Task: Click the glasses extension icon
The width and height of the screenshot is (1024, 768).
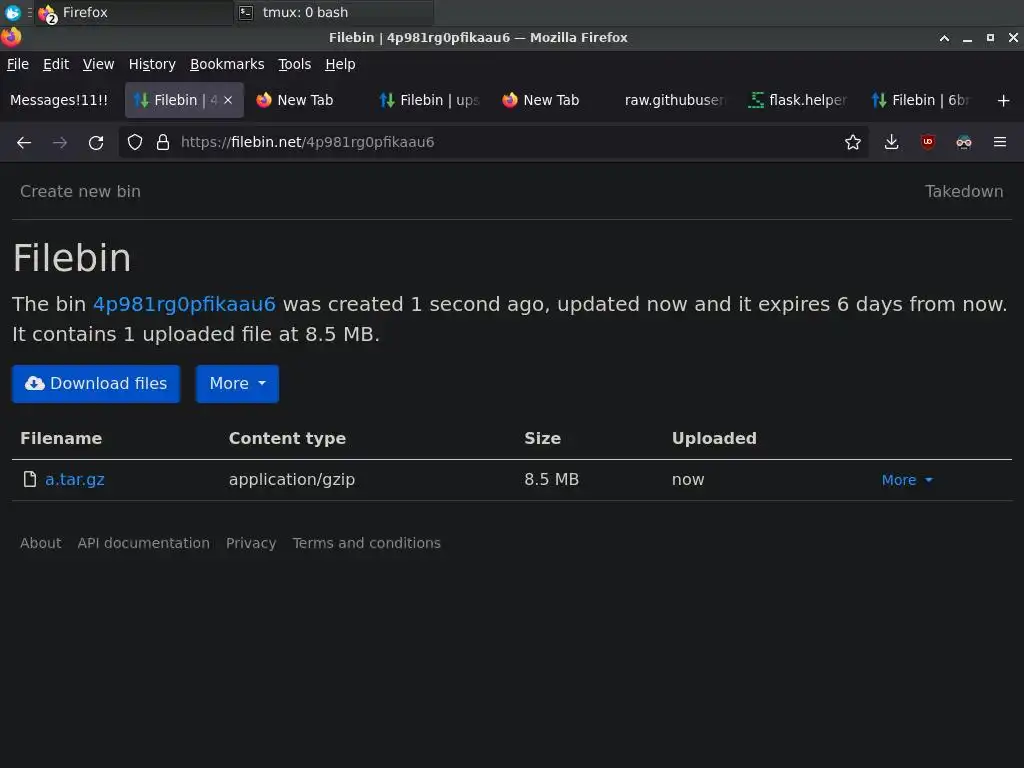Action: click(963, 142)
